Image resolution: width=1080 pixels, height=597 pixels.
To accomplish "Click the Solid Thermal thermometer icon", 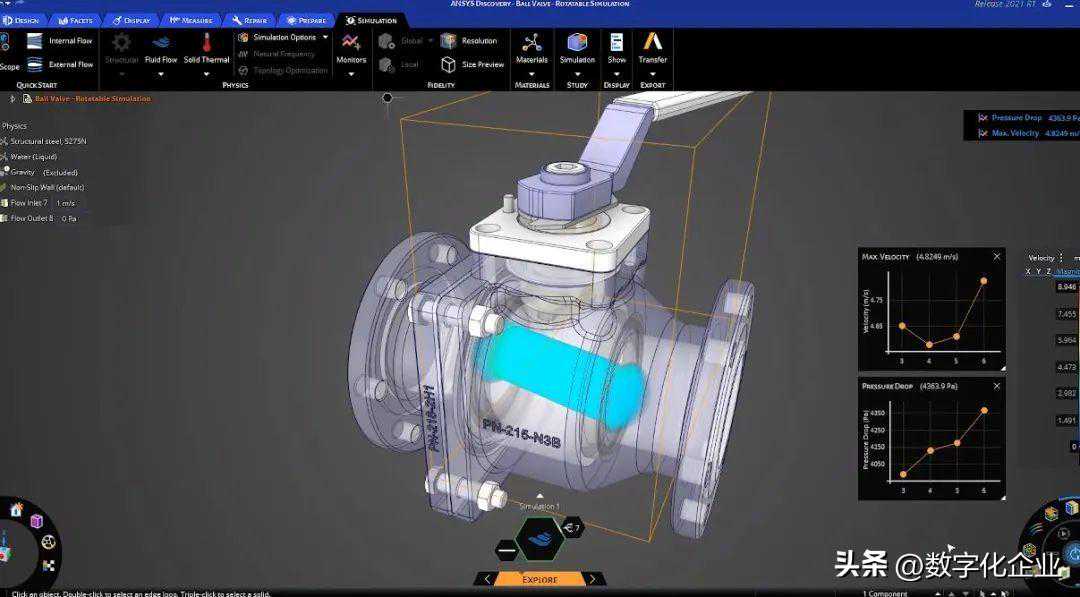I will (206, 43).
